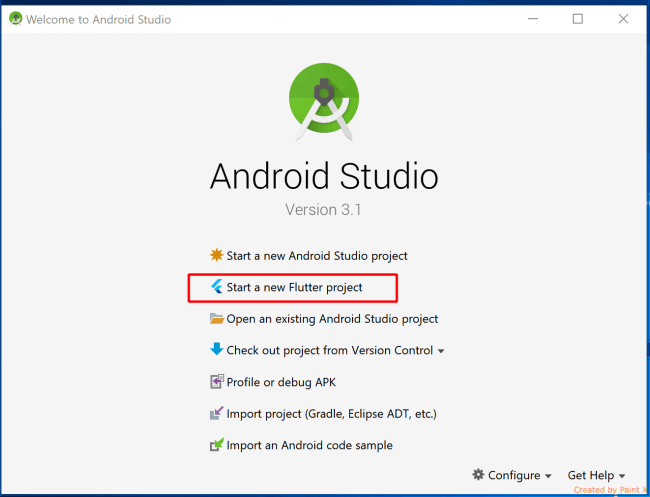Expand the Get Help dropdown arrow
650x497 pixels.
(622, 476)
